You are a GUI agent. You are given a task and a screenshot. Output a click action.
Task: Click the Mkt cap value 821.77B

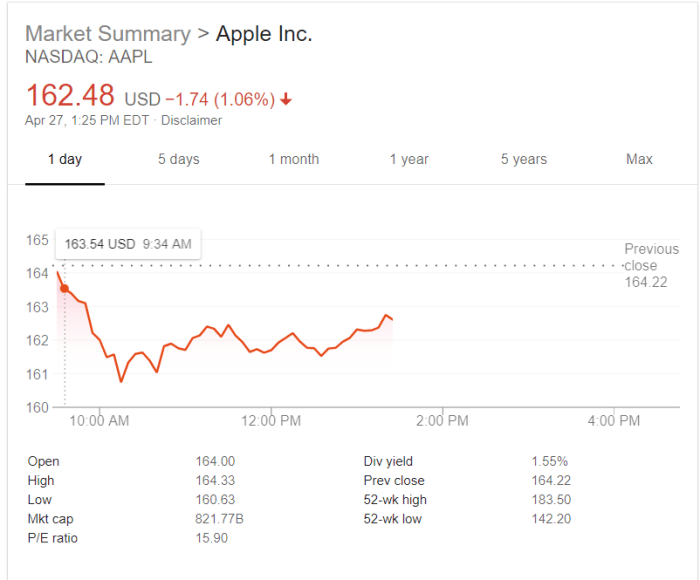pyautogui.click(x=220, y=519)
